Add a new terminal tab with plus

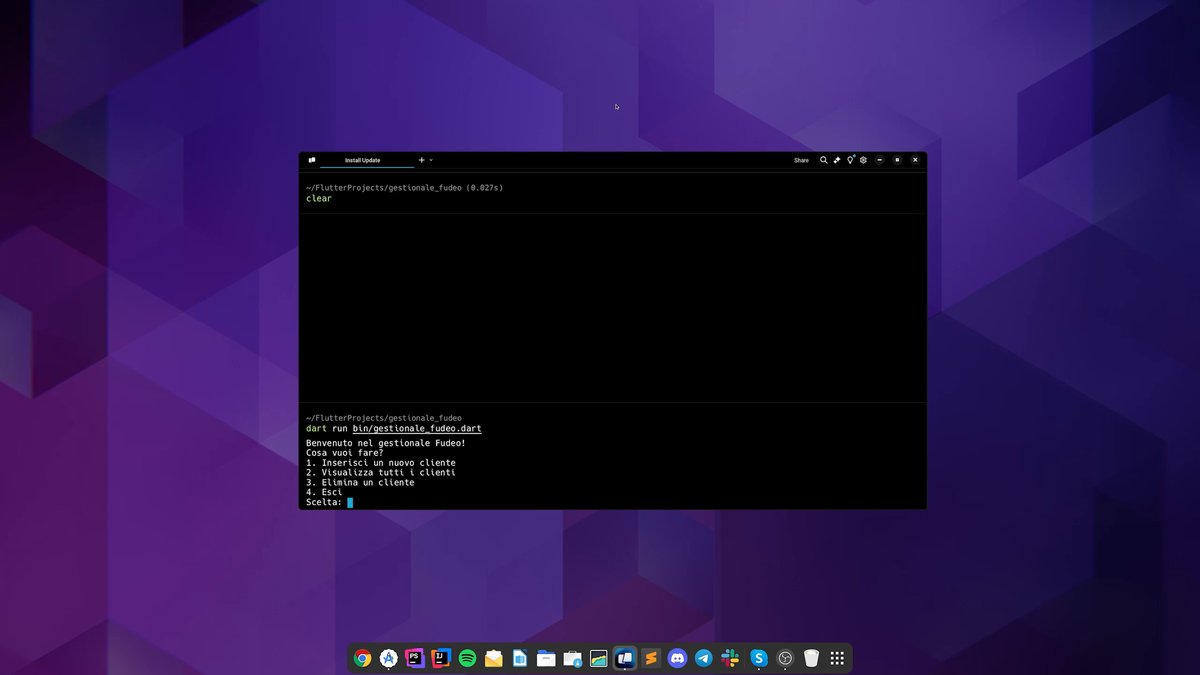coord(421,160)
